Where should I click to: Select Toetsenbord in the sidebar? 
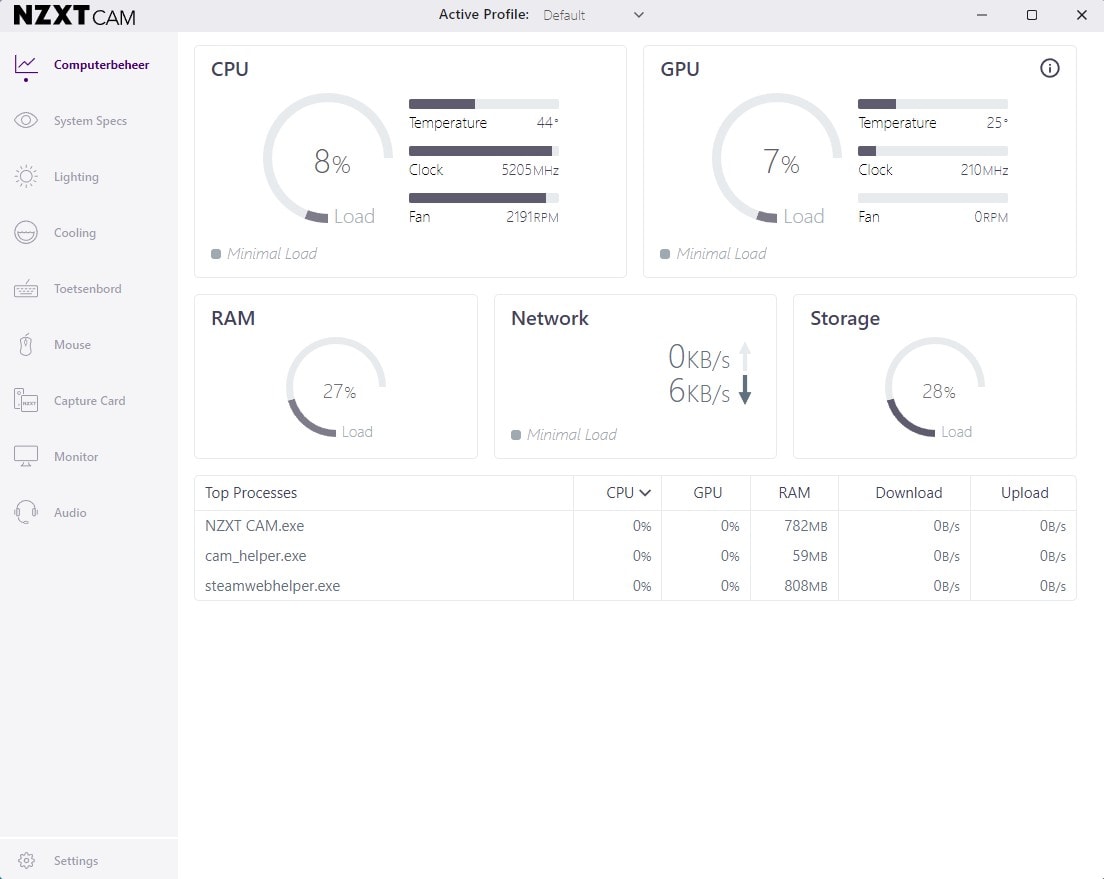coord(87,289)
